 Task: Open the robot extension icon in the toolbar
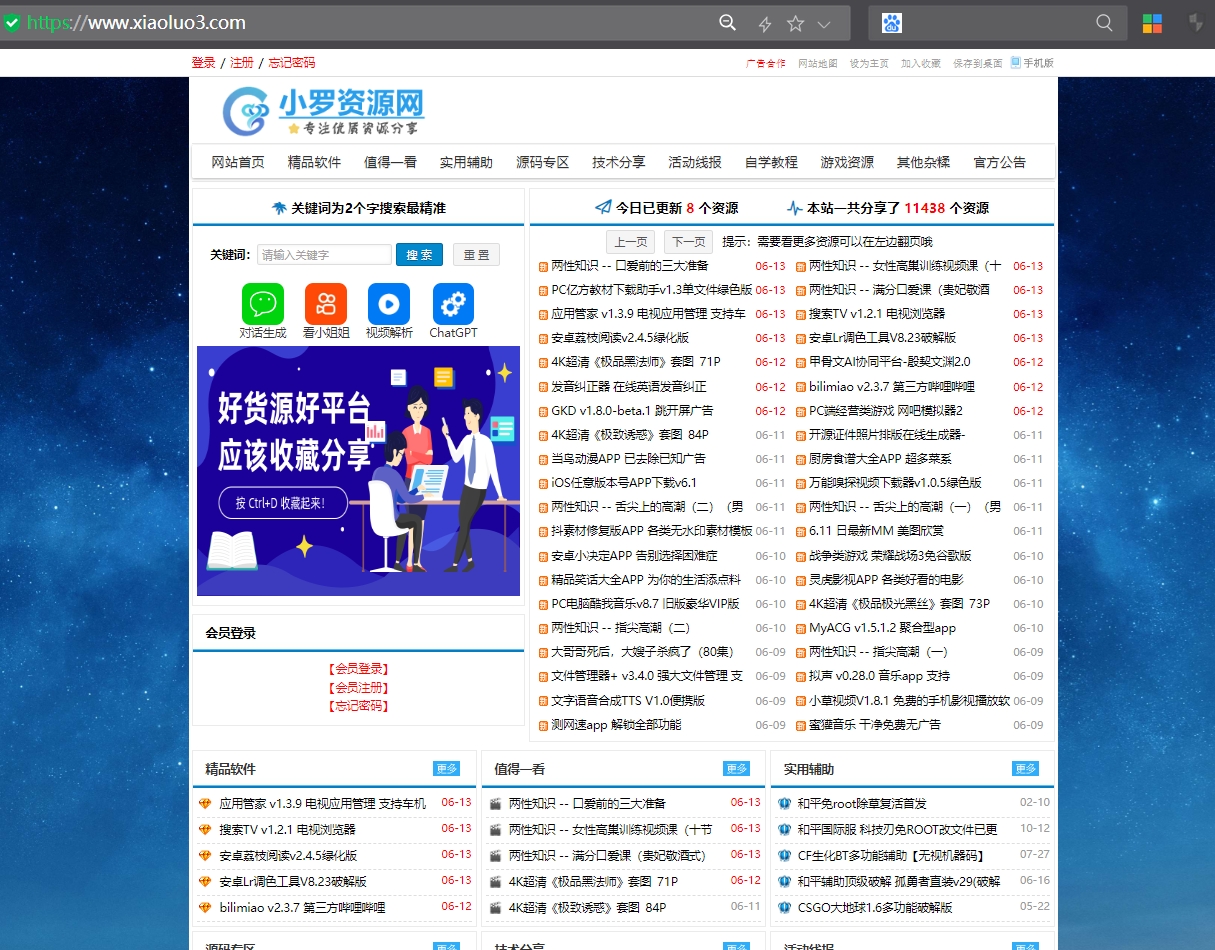click(x=890, y=22)
